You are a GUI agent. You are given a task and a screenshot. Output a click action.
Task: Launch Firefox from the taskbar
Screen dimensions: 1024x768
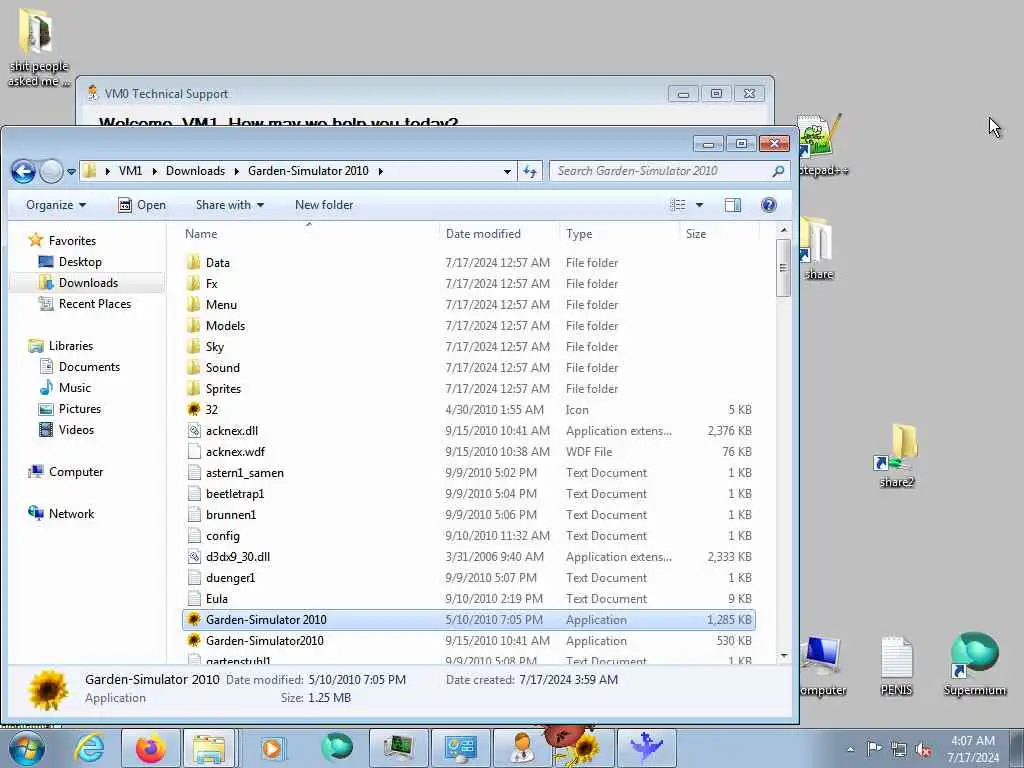(x=151, y=748)
